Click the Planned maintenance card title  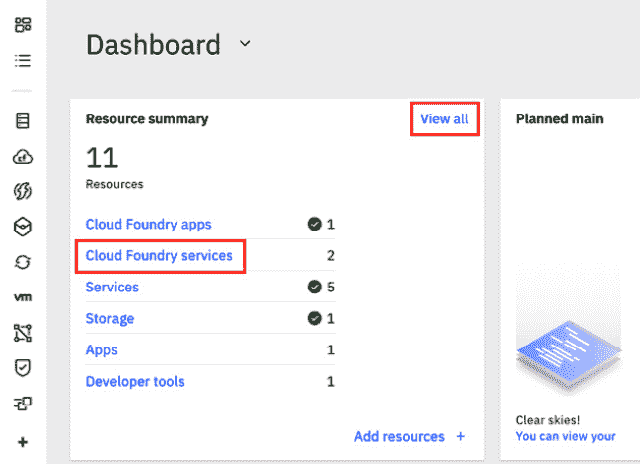559,119
